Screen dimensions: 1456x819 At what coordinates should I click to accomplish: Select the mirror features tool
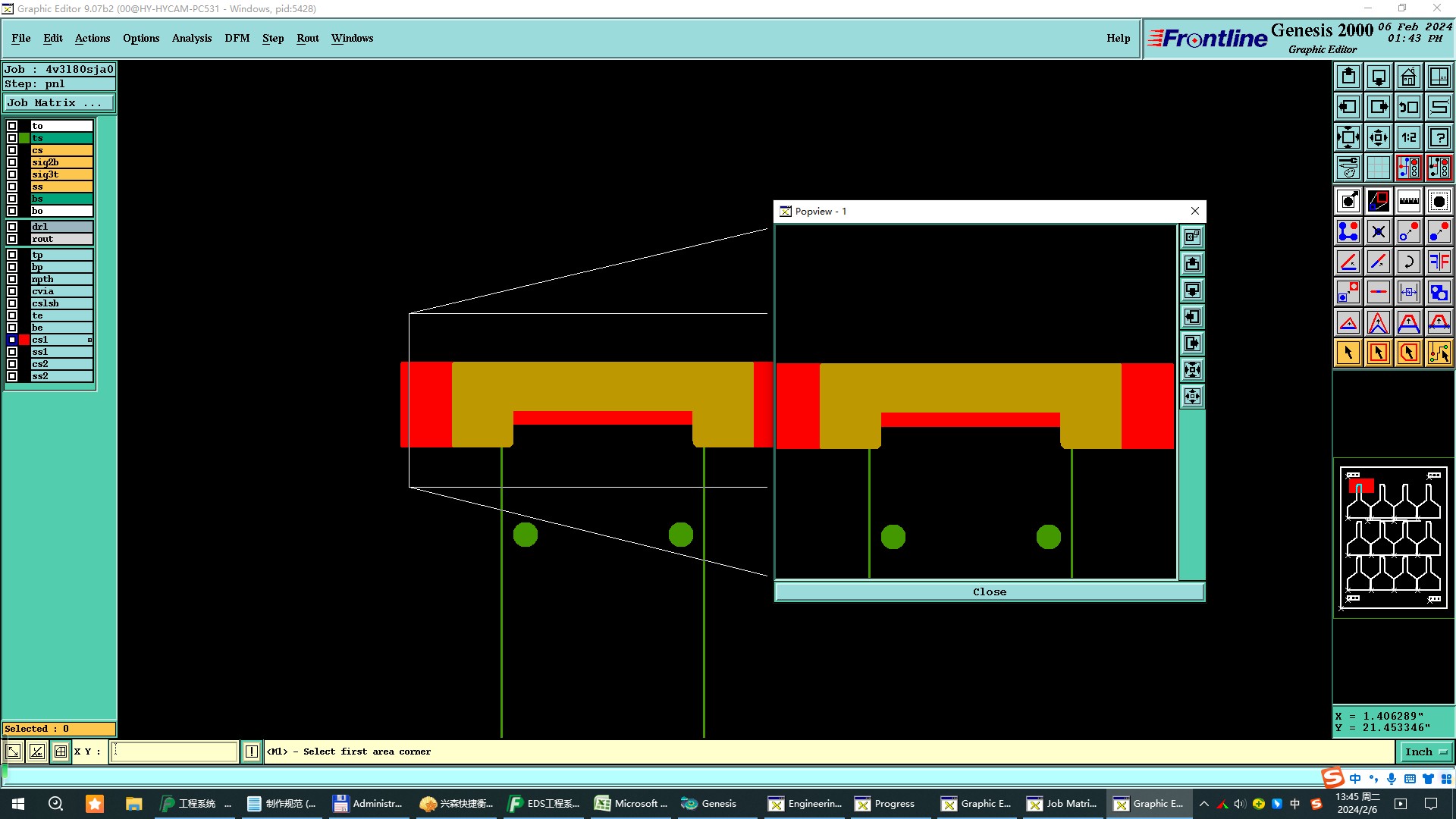tap(1439, 262)
